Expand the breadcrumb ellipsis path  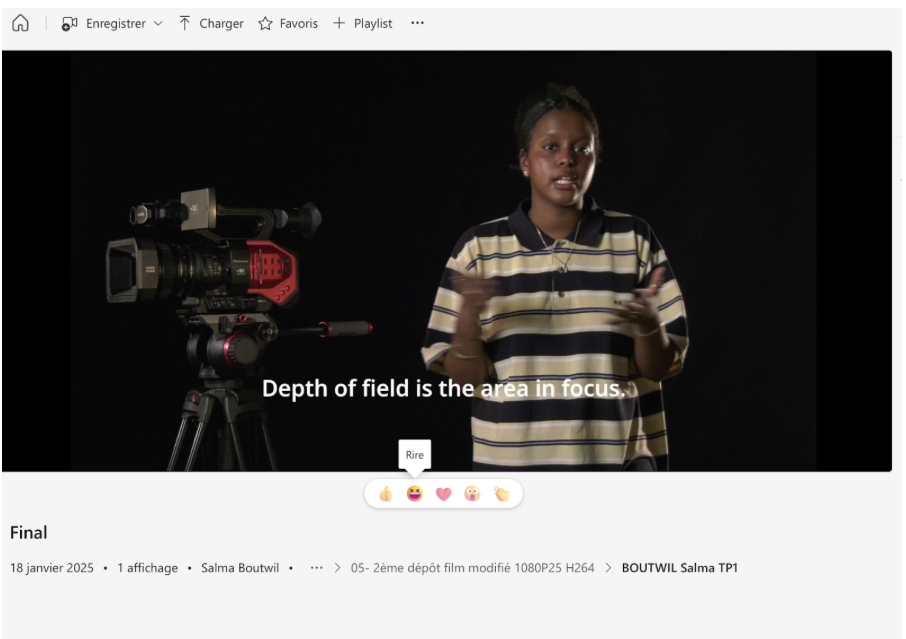pyautogui.click(x=317, y=568)
